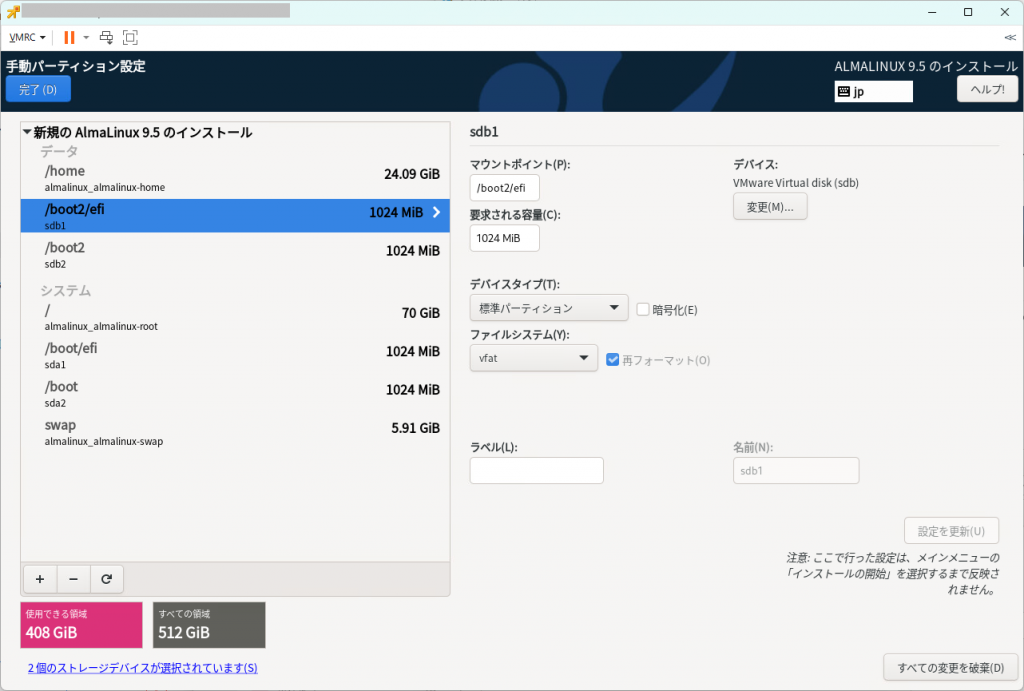
Task: Click the 5.91 GiB size value
Action: coord(415,428)
